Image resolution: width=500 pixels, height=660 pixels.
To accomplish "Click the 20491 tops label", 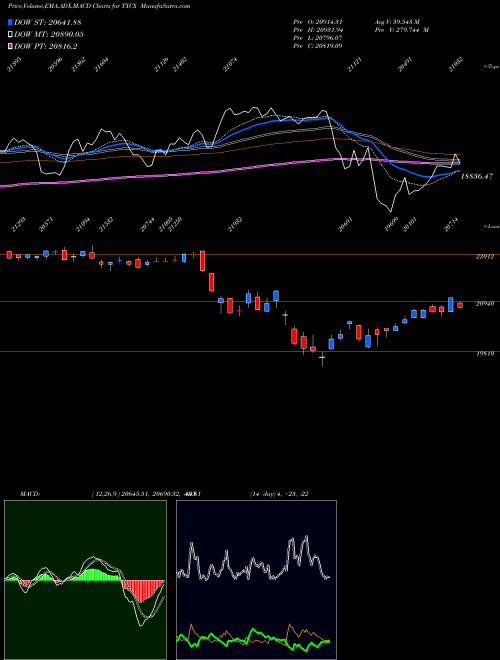I will [405, 64].
